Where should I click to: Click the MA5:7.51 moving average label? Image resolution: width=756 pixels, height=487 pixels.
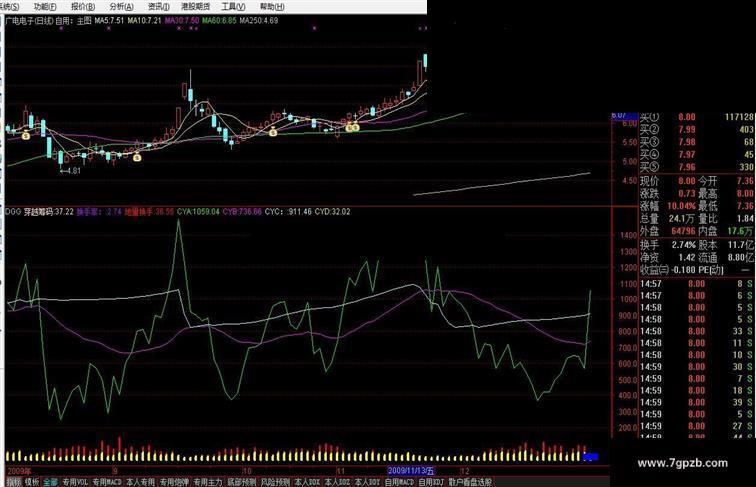pos(109,21)
